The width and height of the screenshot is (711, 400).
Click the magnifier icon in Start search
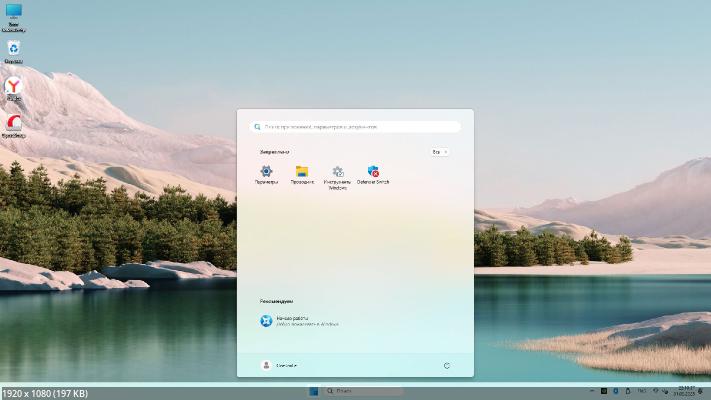click(x=257, y=127)
